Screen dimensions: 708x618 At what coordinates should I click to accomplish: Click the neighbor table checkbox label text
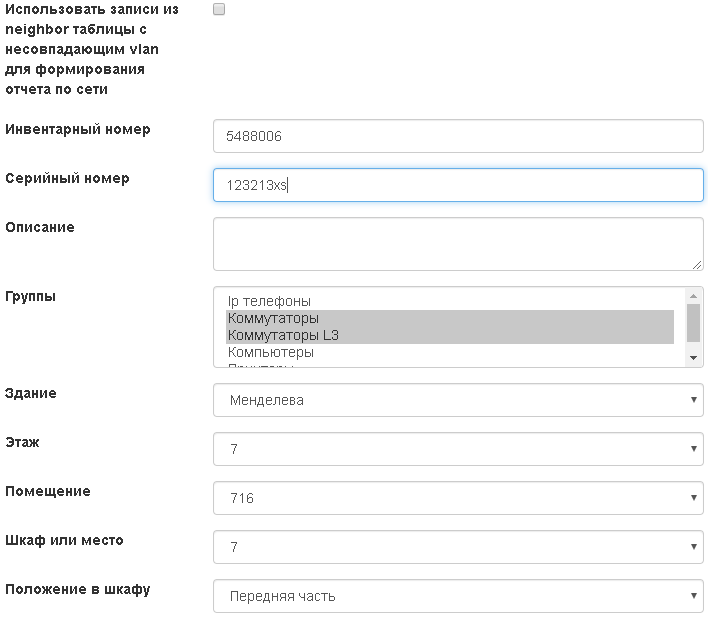(92, 49)
